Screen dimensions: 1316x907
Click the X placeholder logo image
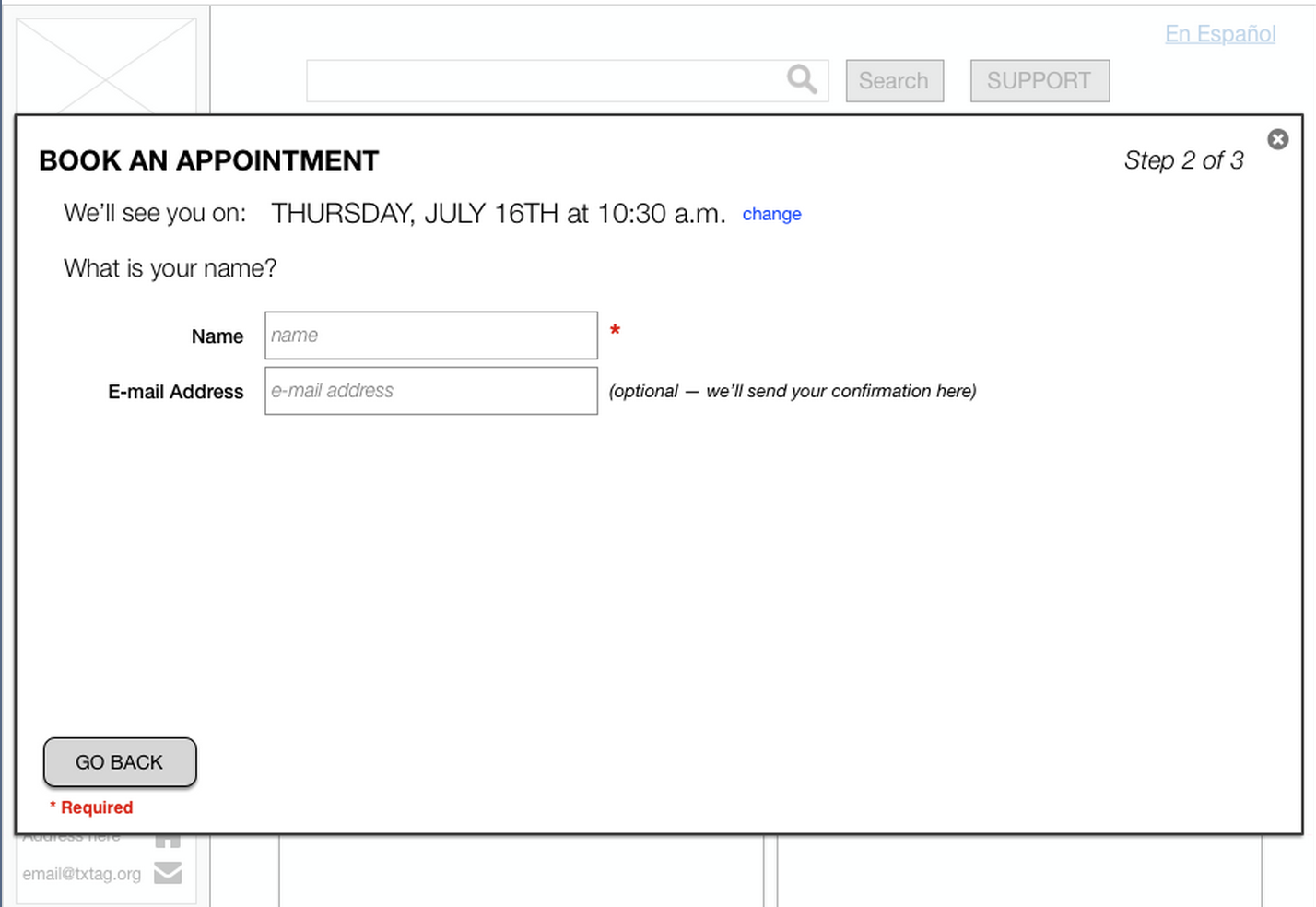pos(108,60)
